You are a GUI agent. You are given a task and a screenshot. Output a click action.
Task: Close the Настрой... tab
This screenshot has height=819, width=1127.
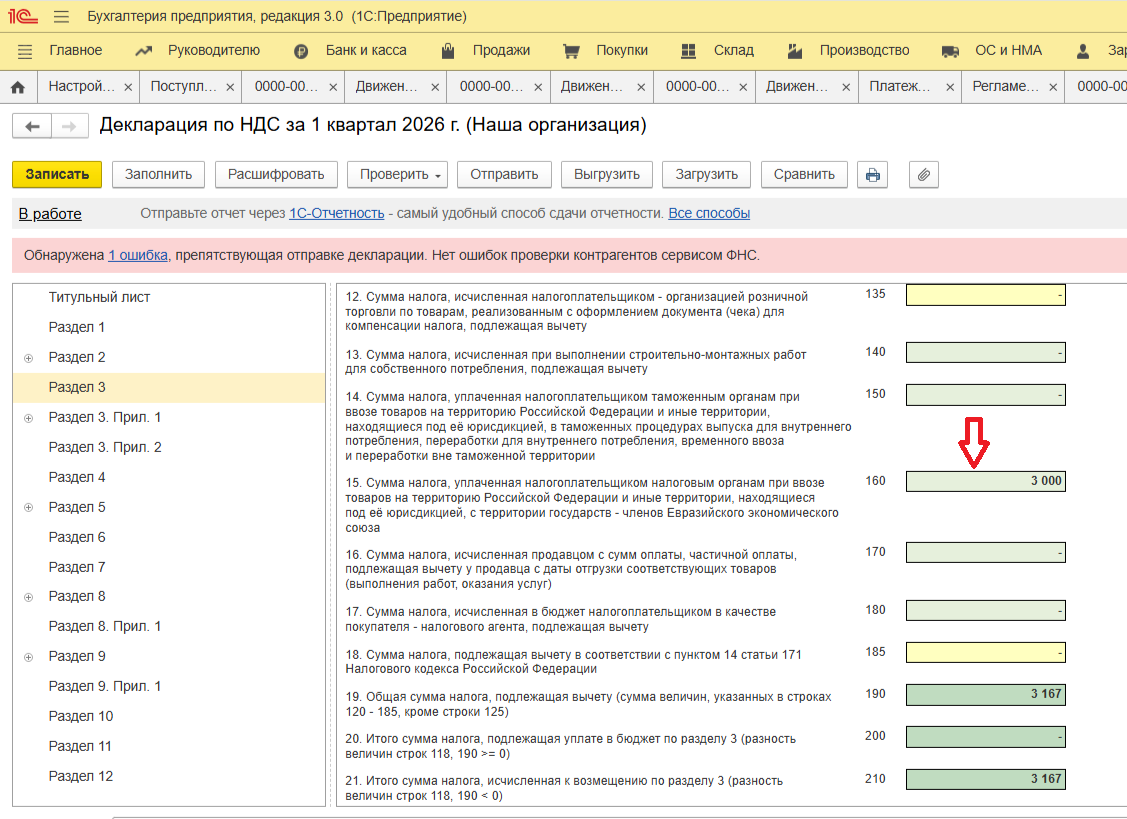tap(128, 87)
